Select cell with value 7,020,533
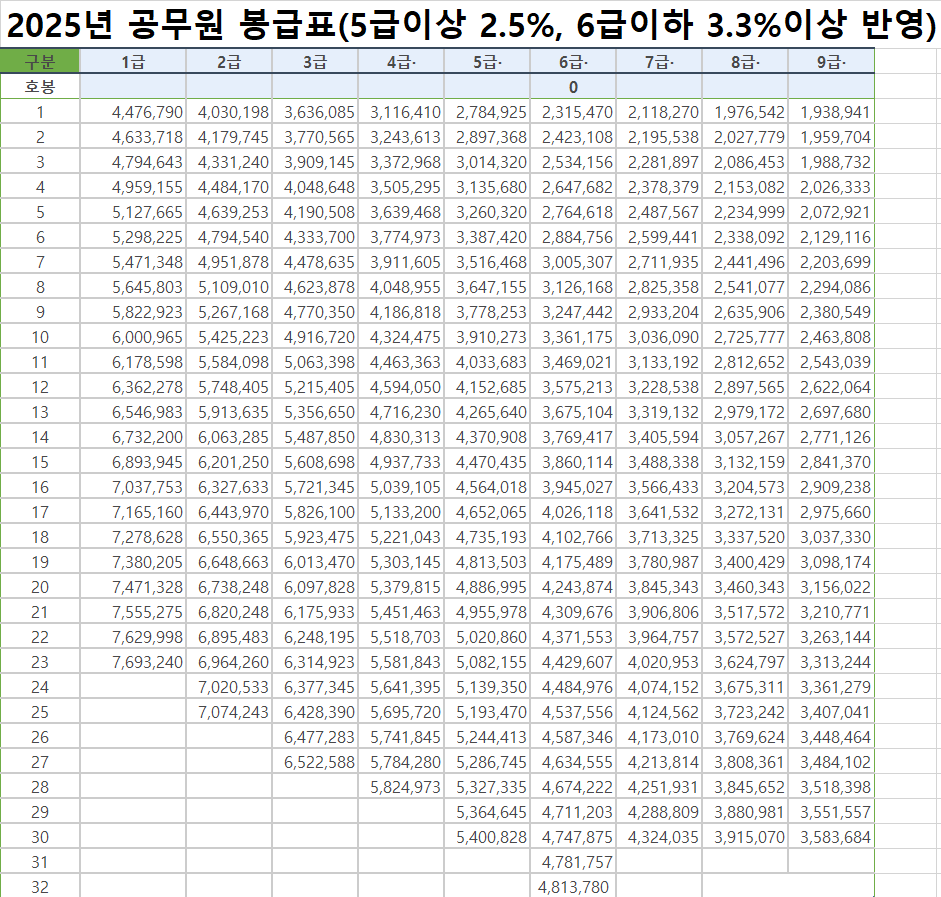Screen dimensions: 941x897 tap(229, 687)
